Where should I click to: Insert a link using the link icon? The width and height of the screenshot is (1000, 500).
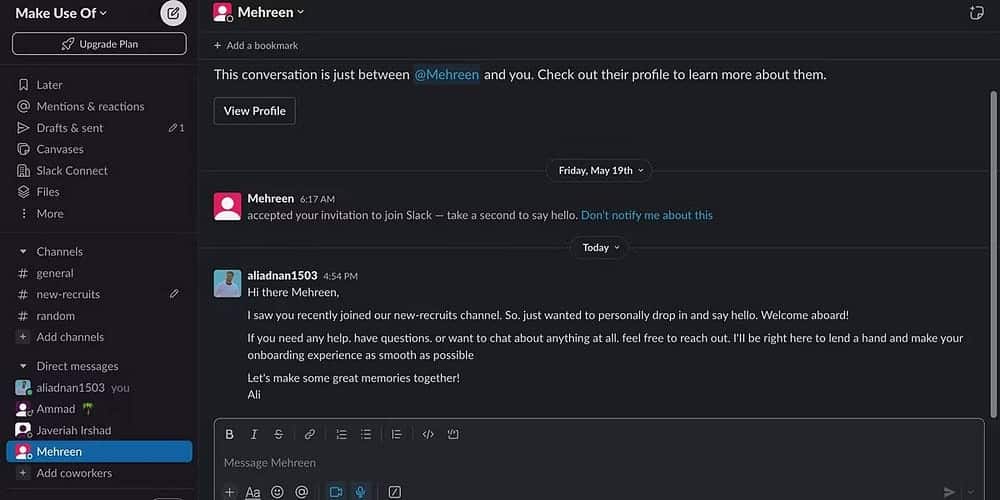(310, 434)
